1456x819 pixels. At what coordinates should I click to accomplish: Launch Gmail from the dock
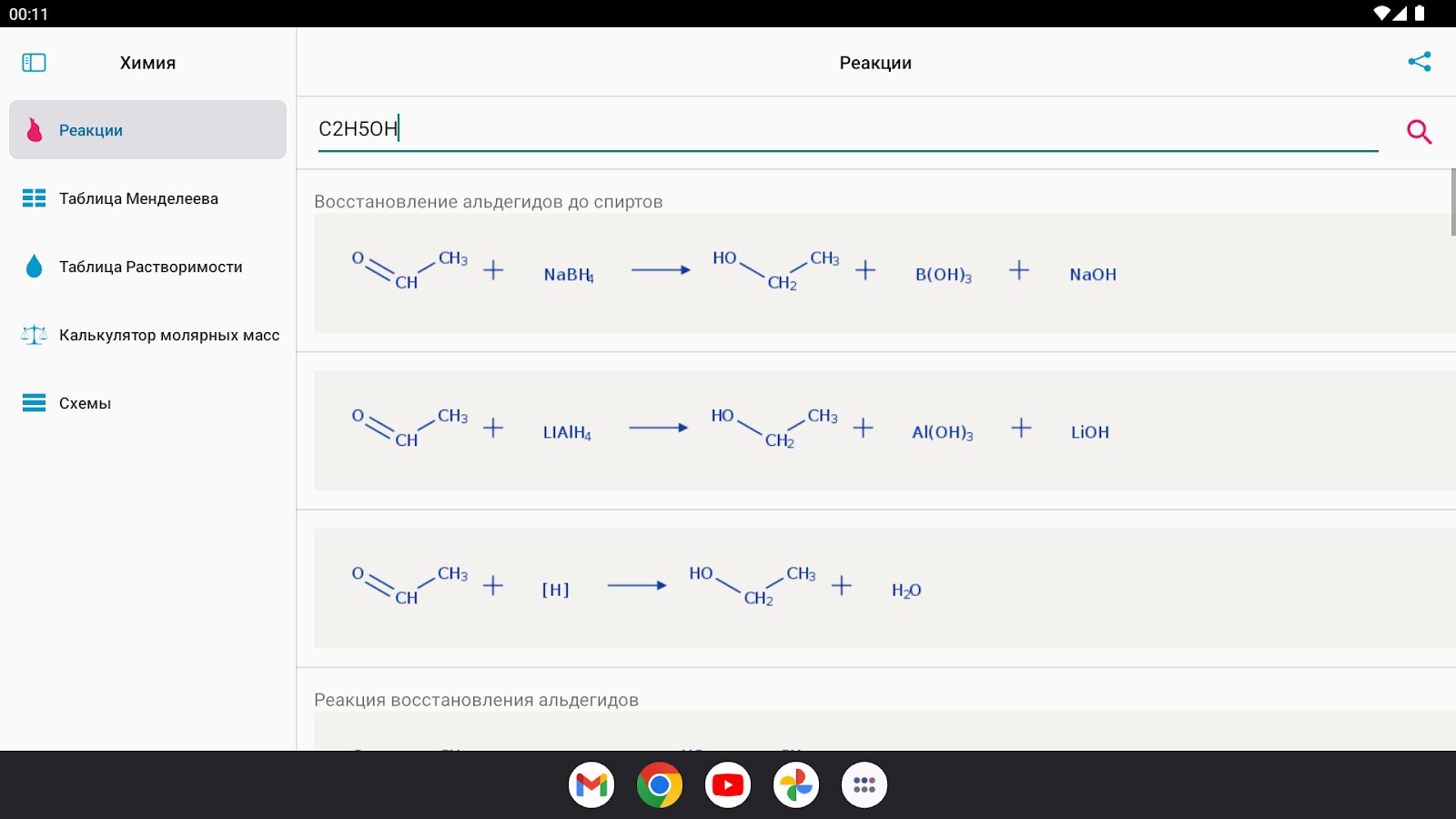[x=591, y=785]
